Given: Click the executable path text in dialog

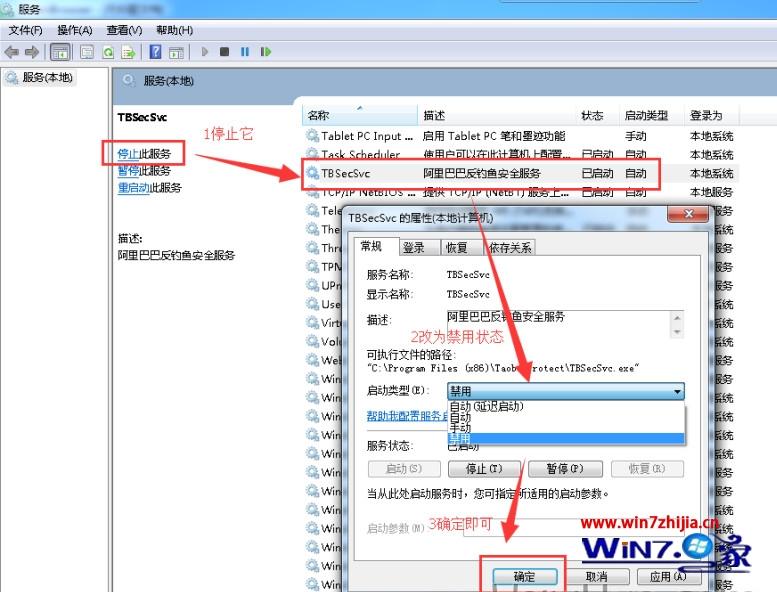Looking at the screenshot, I should click(503, 368).
